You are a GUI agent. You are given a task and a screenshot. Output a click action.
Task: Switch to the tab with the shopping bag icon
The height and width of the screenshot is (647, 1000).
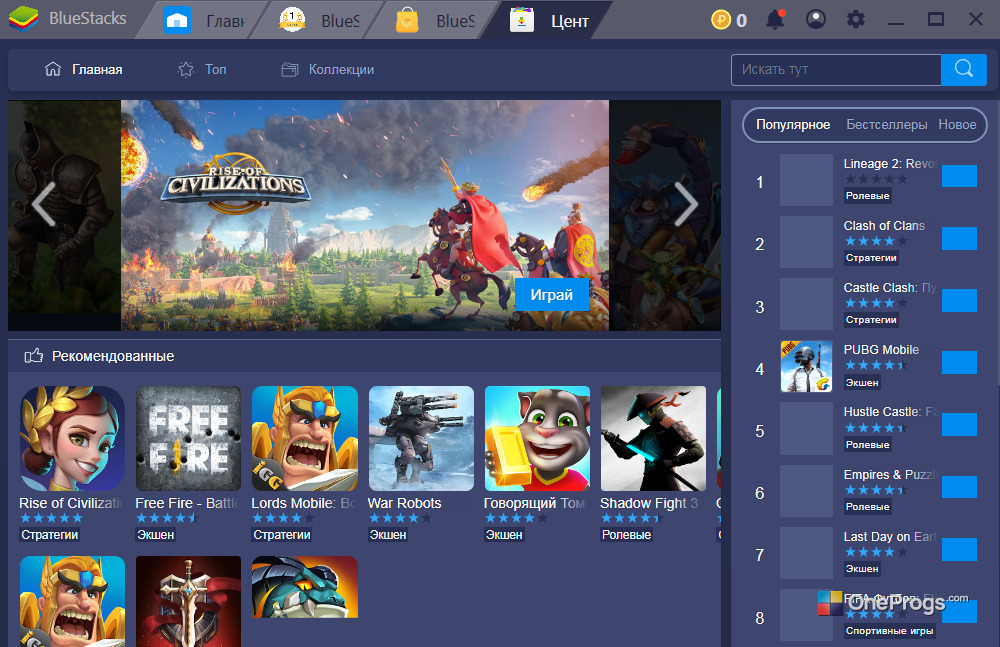click(x=434, y=20)
